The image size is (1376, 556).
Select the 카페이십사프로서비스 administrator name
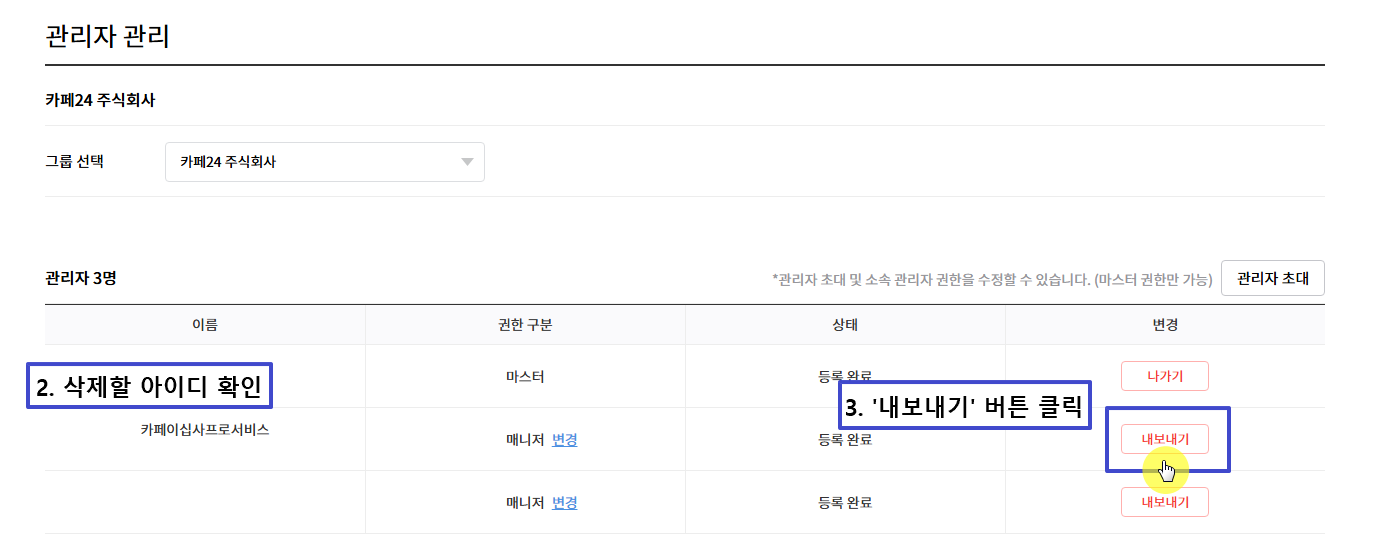[205, 430]
